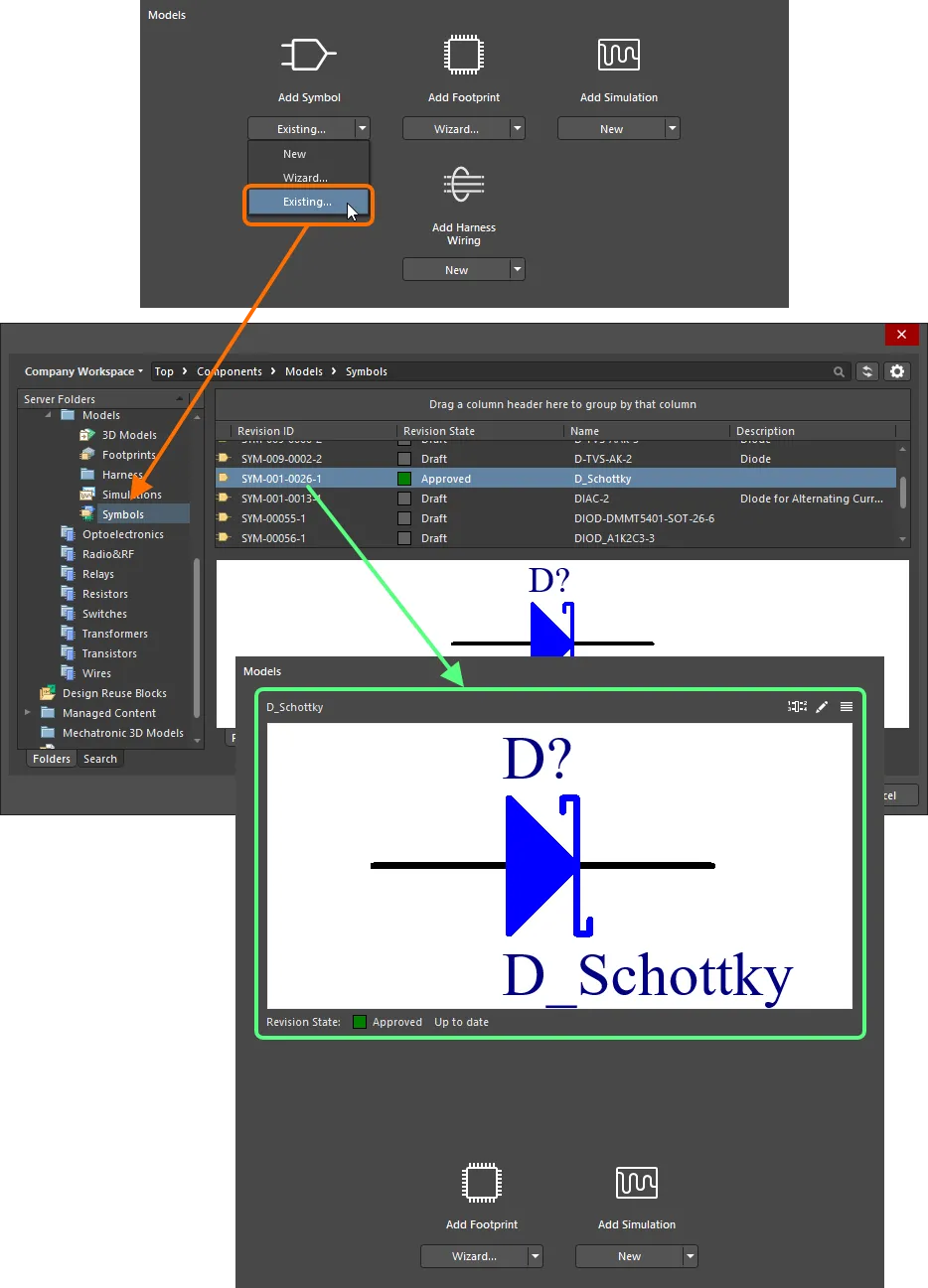
Task: Click the green Approved status swatch in footer
Action: coord(358,1021)
